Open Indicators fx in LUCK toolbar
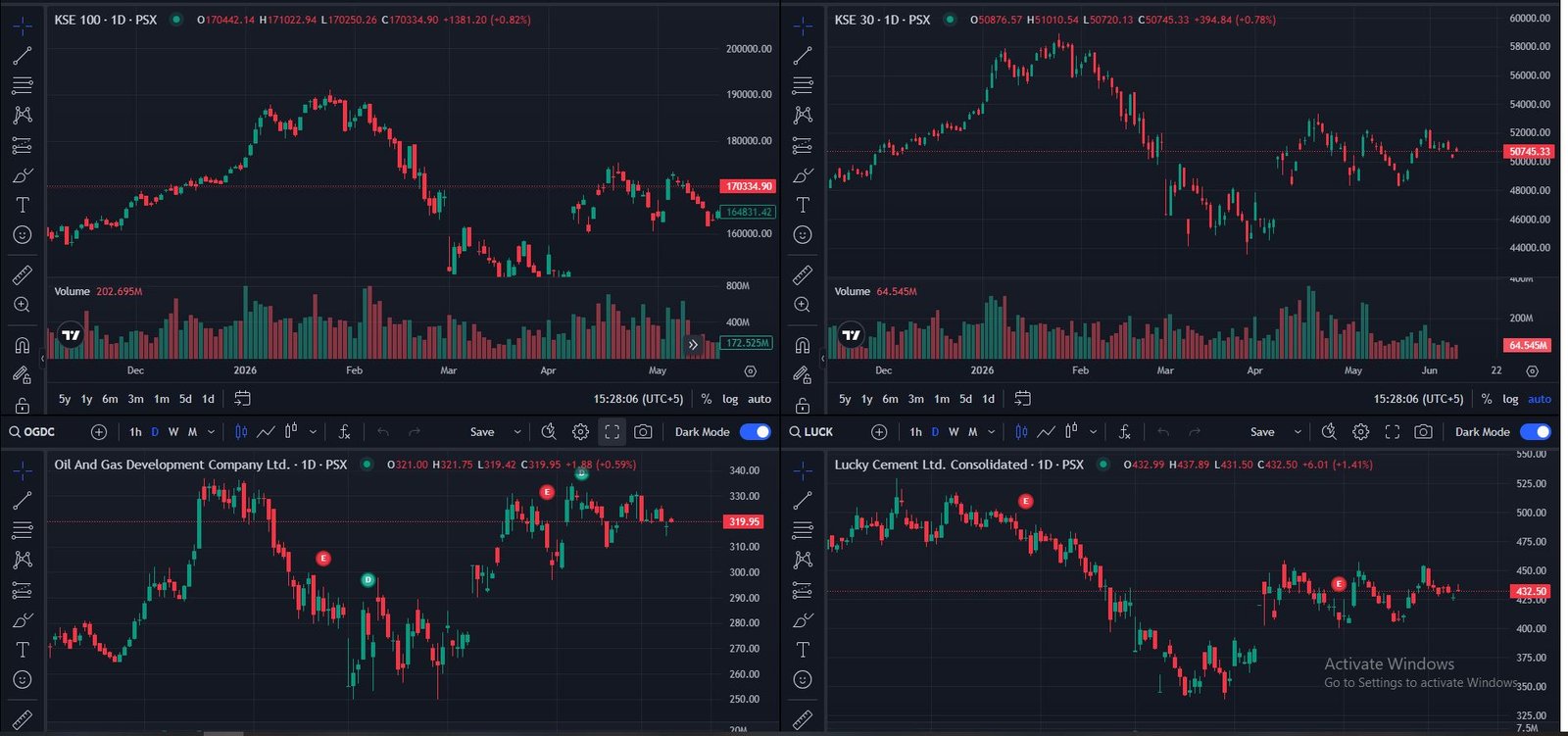Image resolution: width=1568 pixels, height=736 pixels. [1124, 431]
